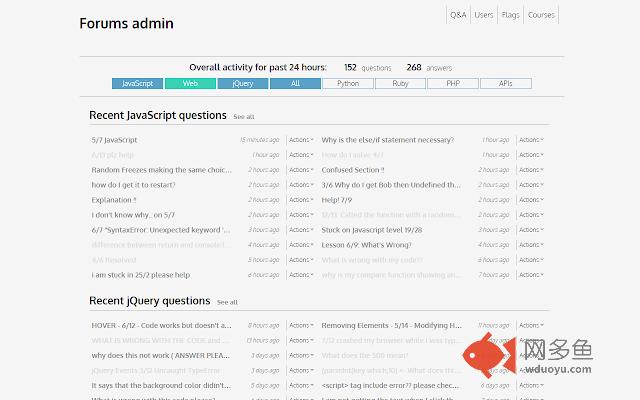Open '3/6 Why do I get Bob then Undefined th...' question

coord(391,185)
